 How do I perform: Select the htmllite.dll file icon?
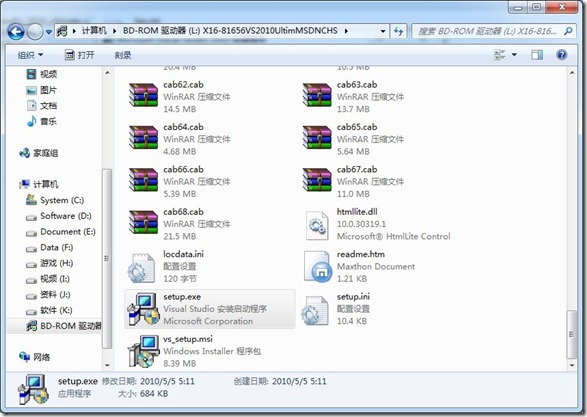coord(317,225)
